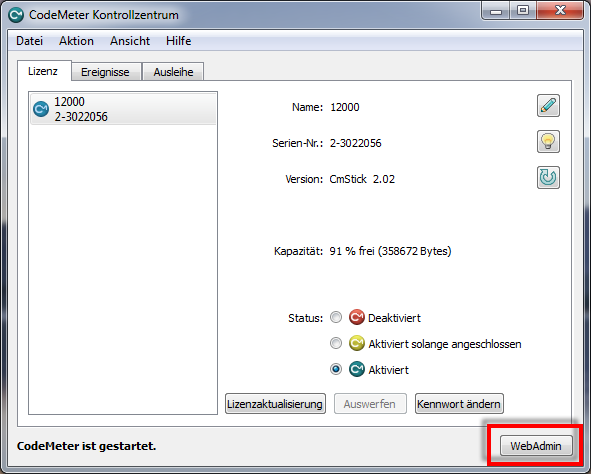
Task: Select the 12000 2-3022056 list entry
Action: 123,109
